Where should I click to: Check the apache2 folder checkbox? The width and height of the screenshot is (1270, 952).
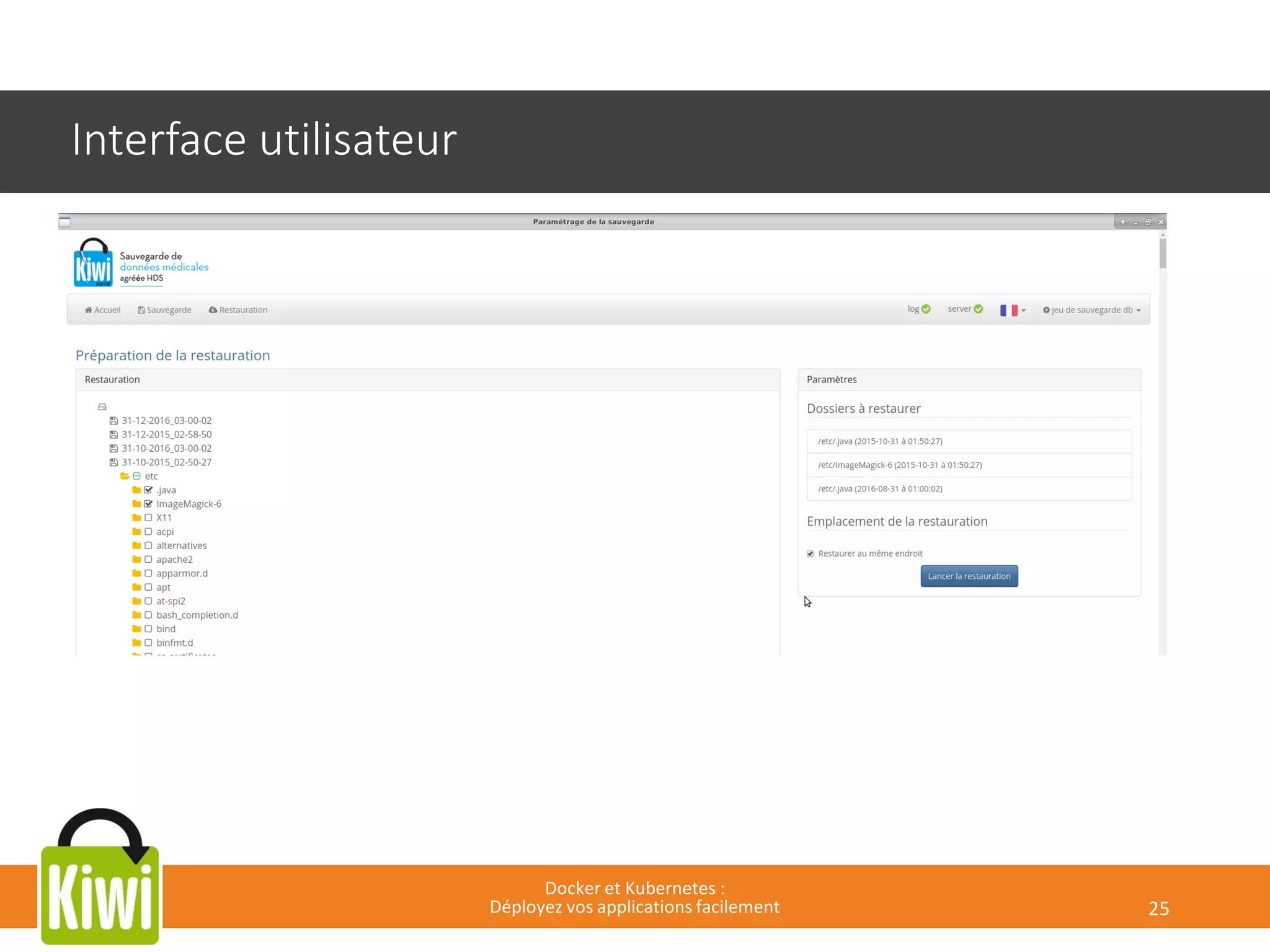pyautogui.click(x=148, y=559)
